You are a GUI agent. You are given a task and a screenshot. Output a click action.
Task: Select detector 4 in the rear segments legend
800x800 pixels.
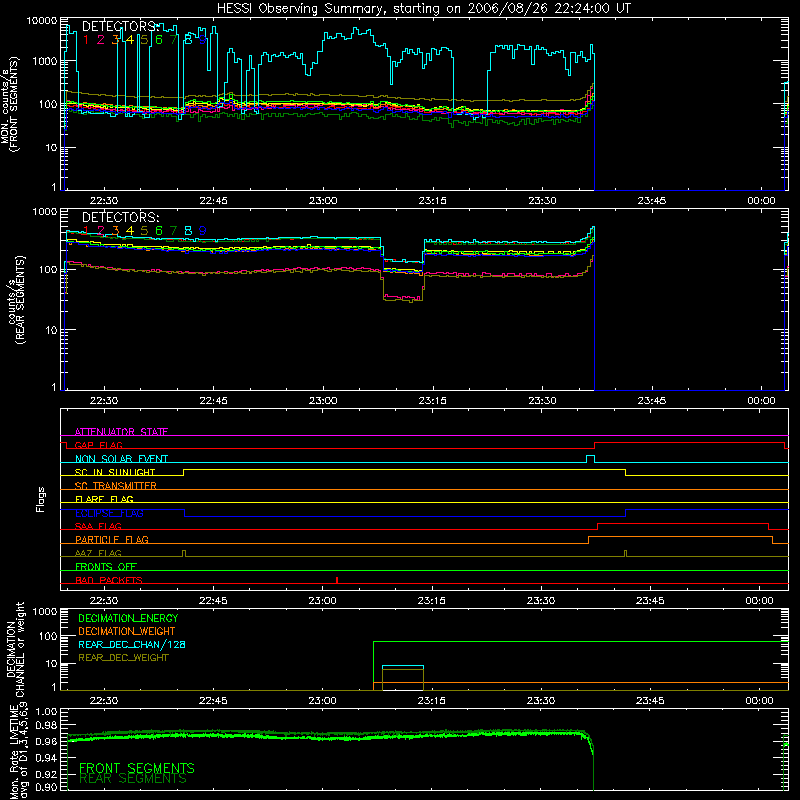(x=130, y=231)
